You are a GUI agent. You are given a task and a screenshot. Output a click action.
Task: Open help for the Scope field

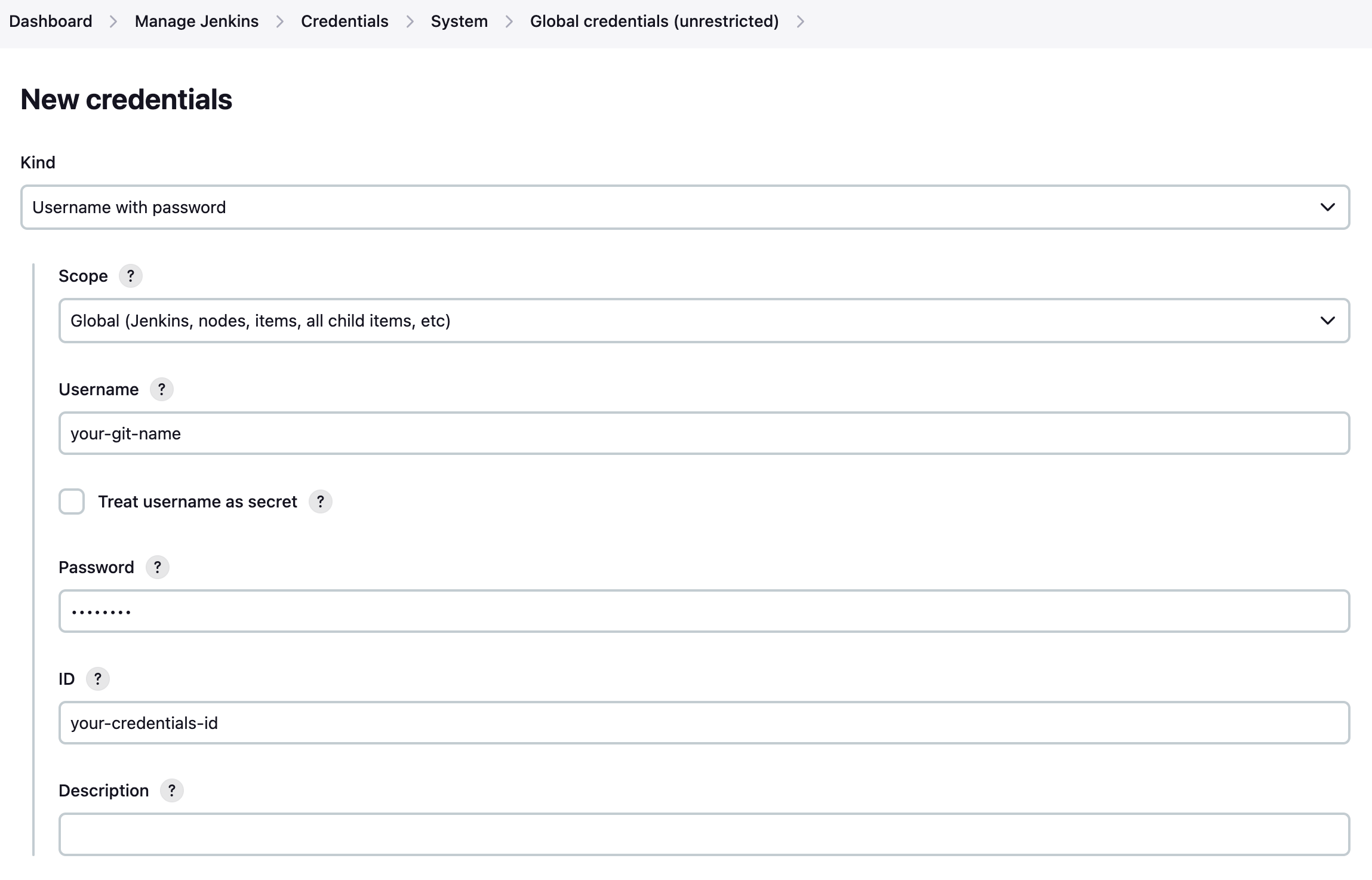(130, 276)
